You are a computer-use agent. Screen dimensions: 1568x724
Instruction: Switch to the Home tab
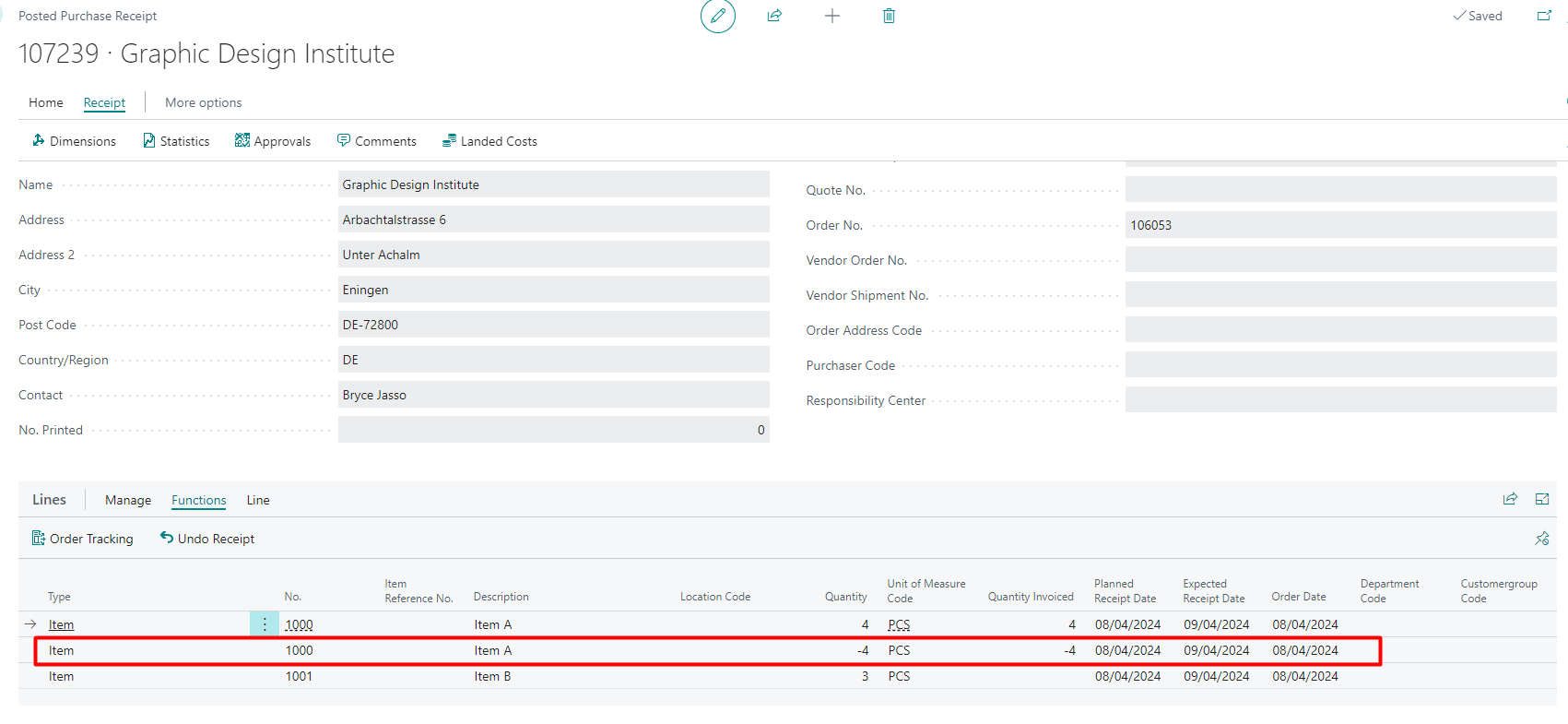[x=45, y=102]
